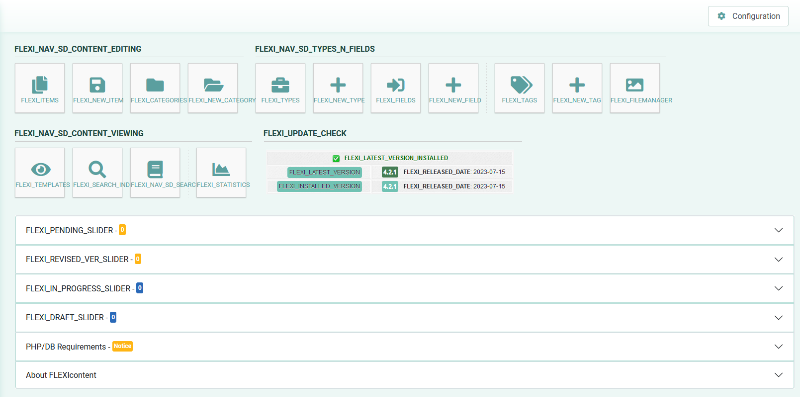The height and width of the screenshot is (397, 800).
Task: Expand FLEXI_REVISED_VER_SLIDER panel chevron
Action: coord(779,259)
